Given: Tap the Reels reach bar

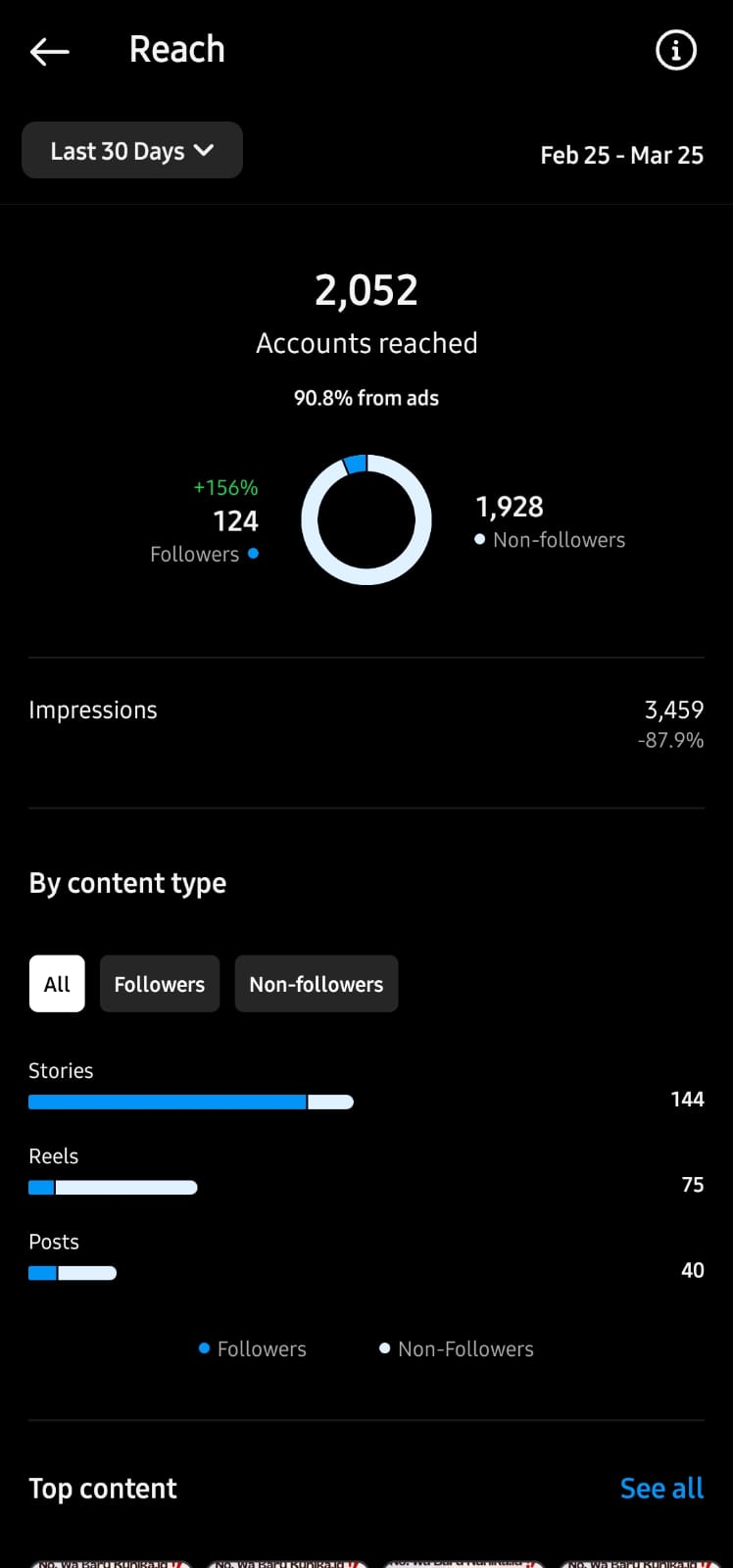Looking at the screenshot, I should pyautogui.click(x=113, y=1188).
